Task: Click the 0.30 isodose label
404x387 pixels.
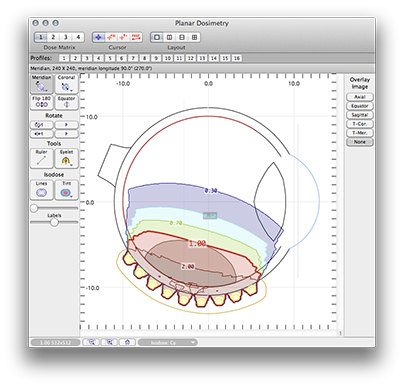Action: pos(211,191)
